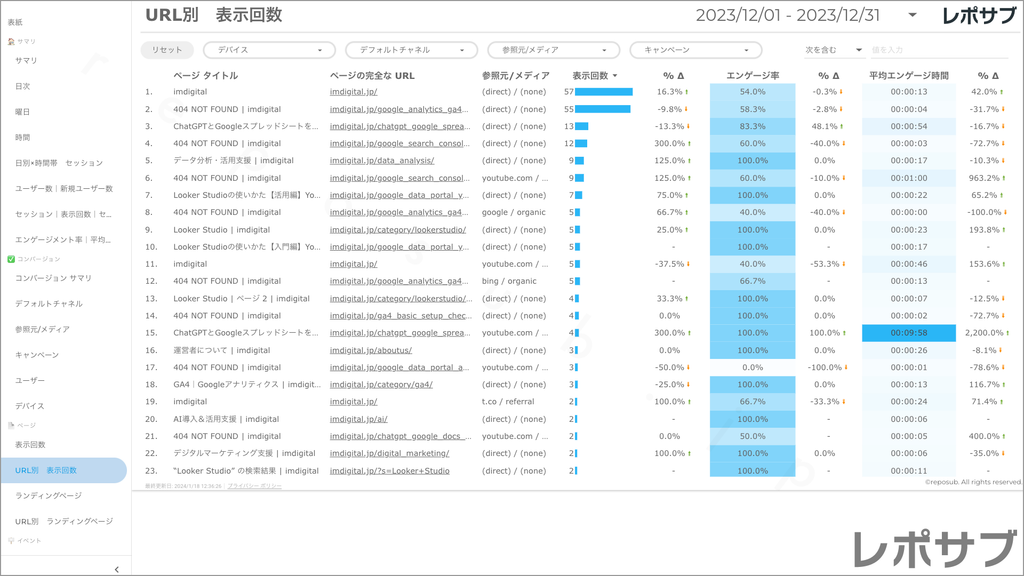Select コンバージョン サマリ in the sidebar
Screen dimensions: 1024x576
click(x=53, y=278)
